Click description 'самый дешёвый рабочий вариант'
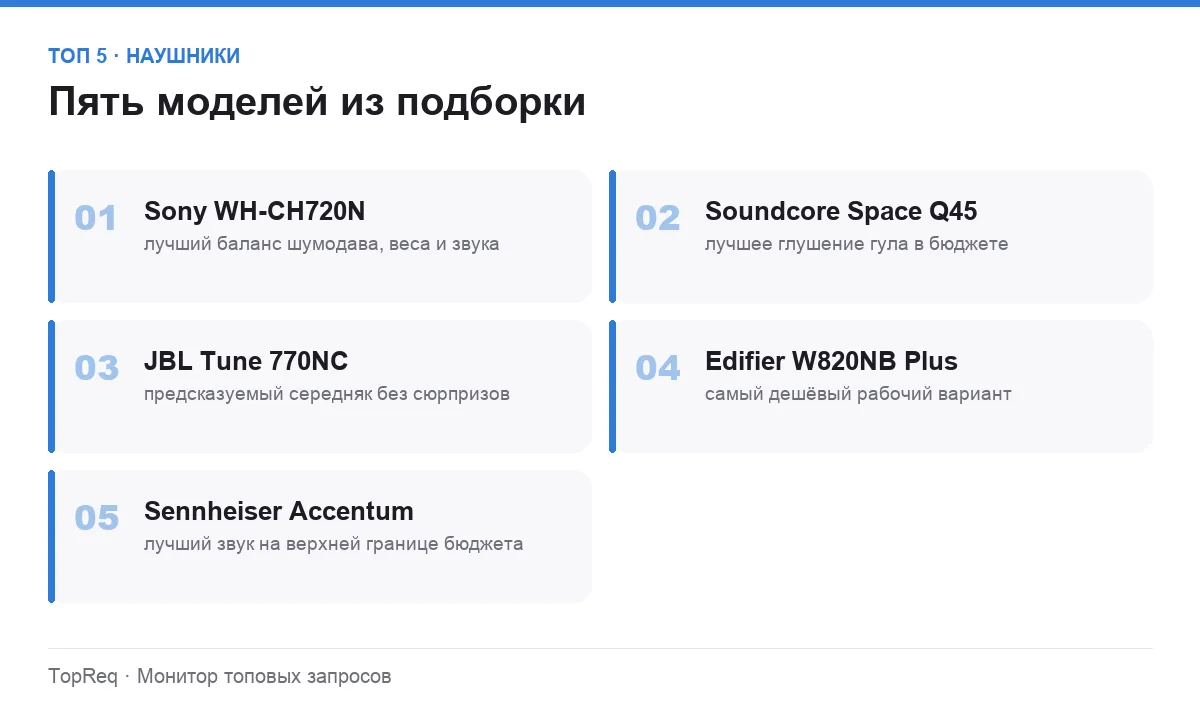 click(858, 394)
